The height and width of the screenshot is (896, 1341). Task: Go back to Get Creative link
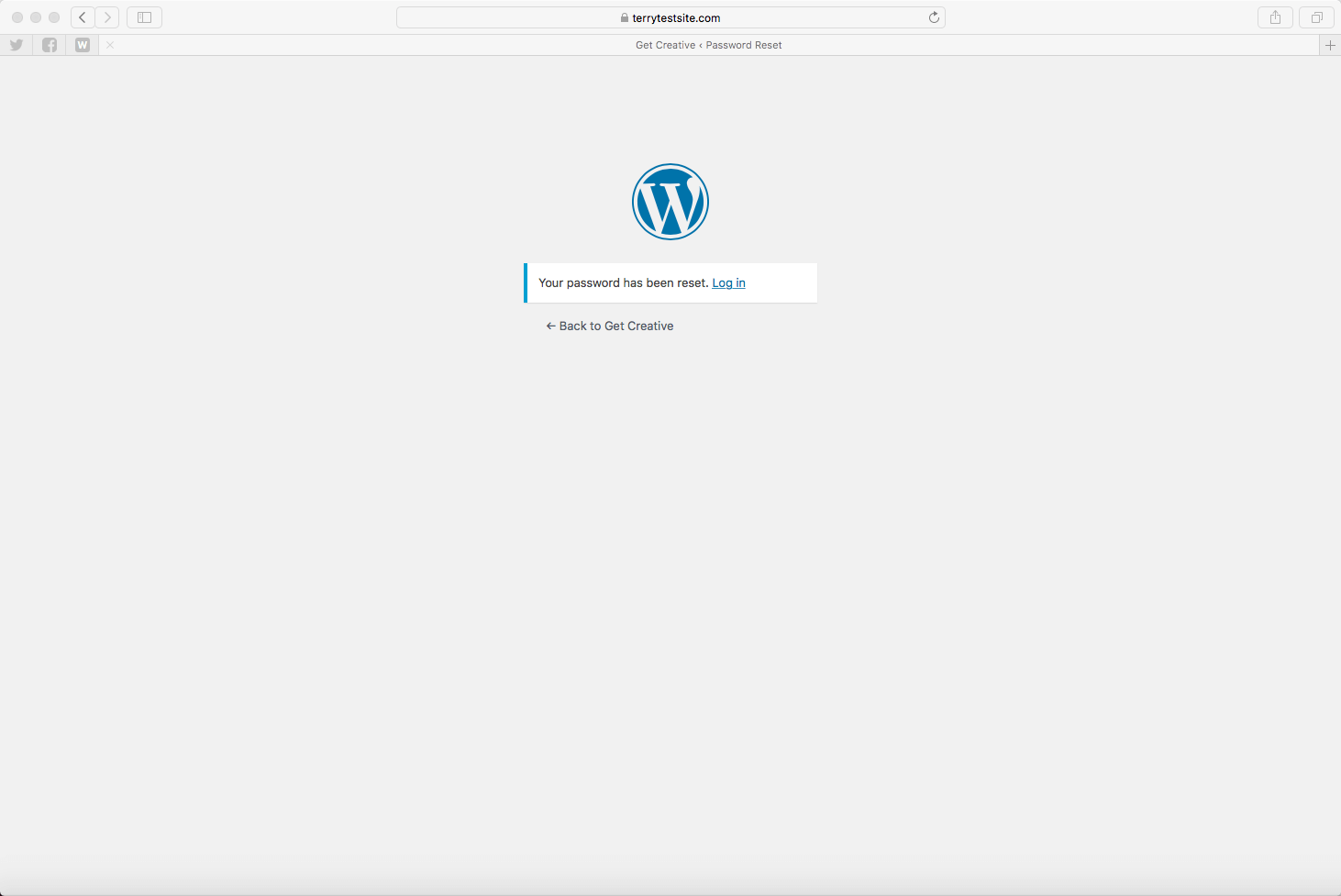coord(610,326)
